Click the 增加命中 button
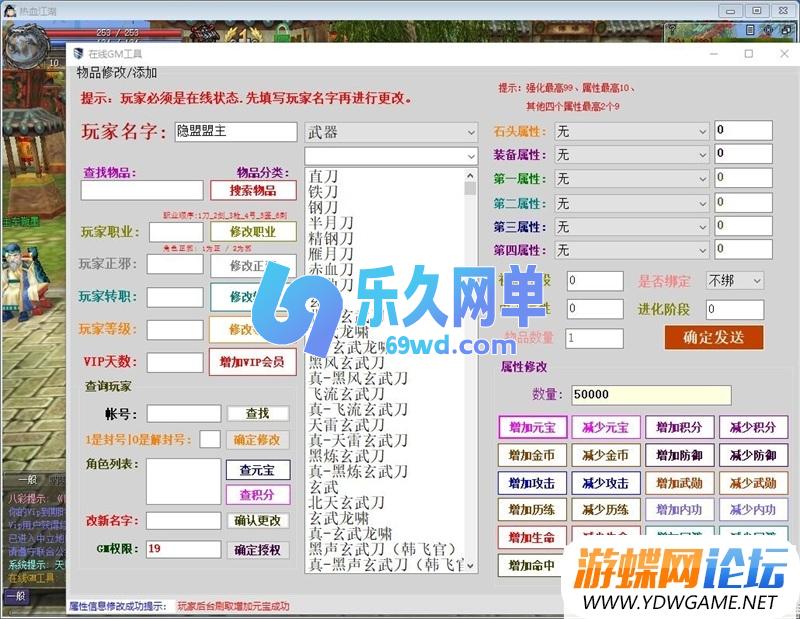800x619 pixels. pos(531,565)
